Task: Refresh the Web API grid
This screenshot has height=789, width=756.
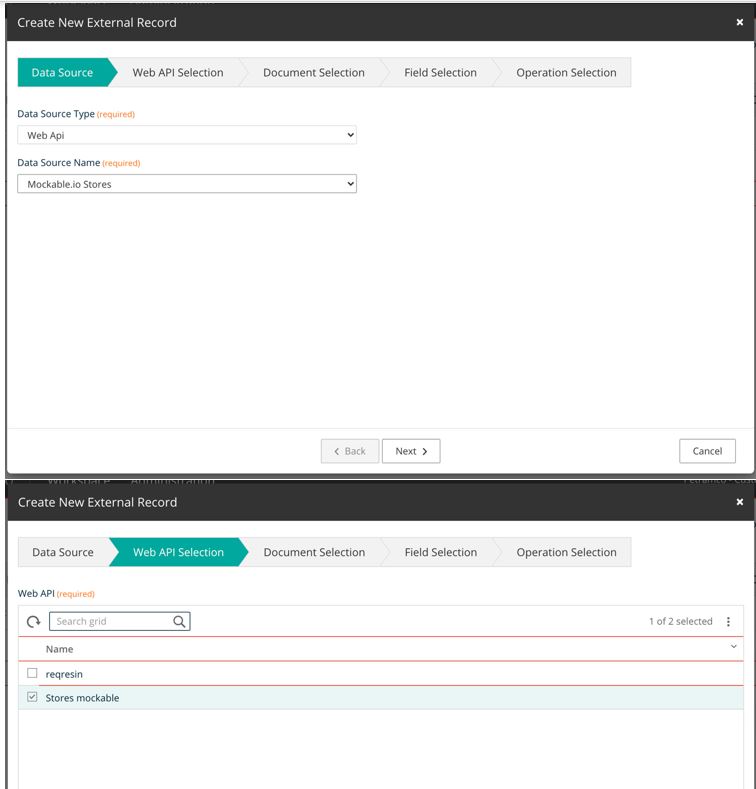Action: pos(33,622)
